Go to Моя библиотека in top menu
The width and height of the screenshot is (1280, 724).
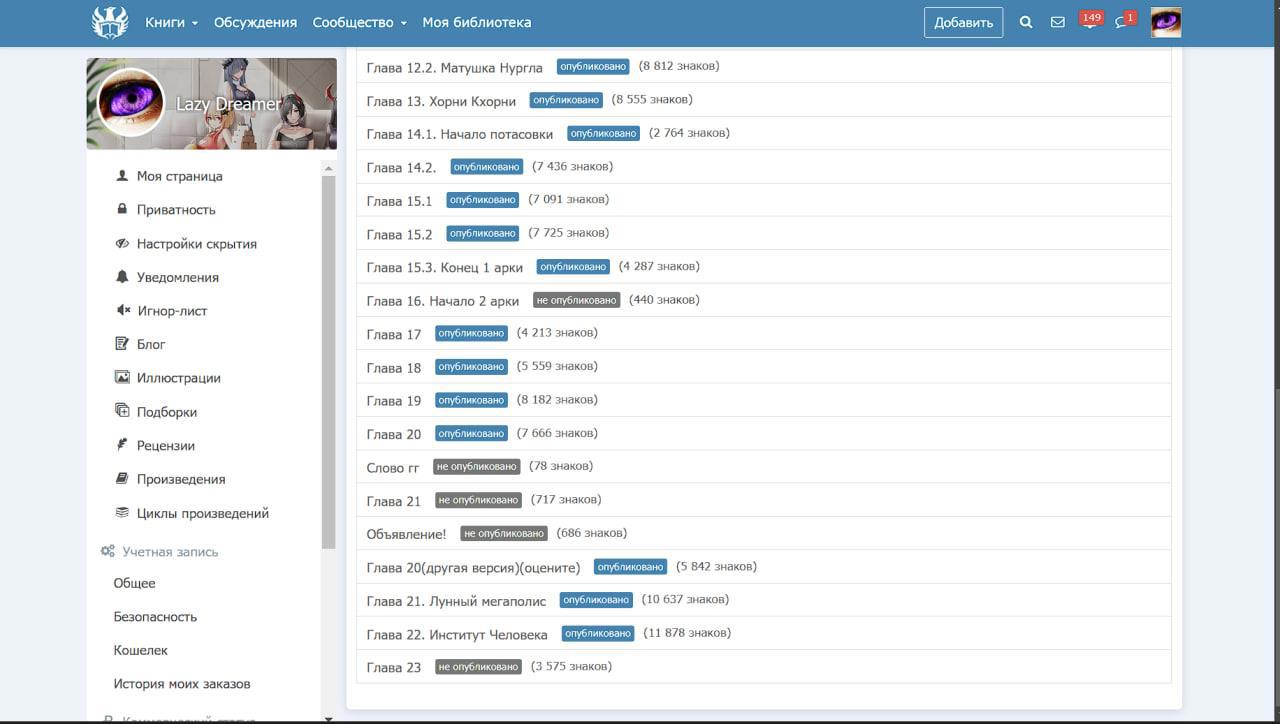point(476,22)
